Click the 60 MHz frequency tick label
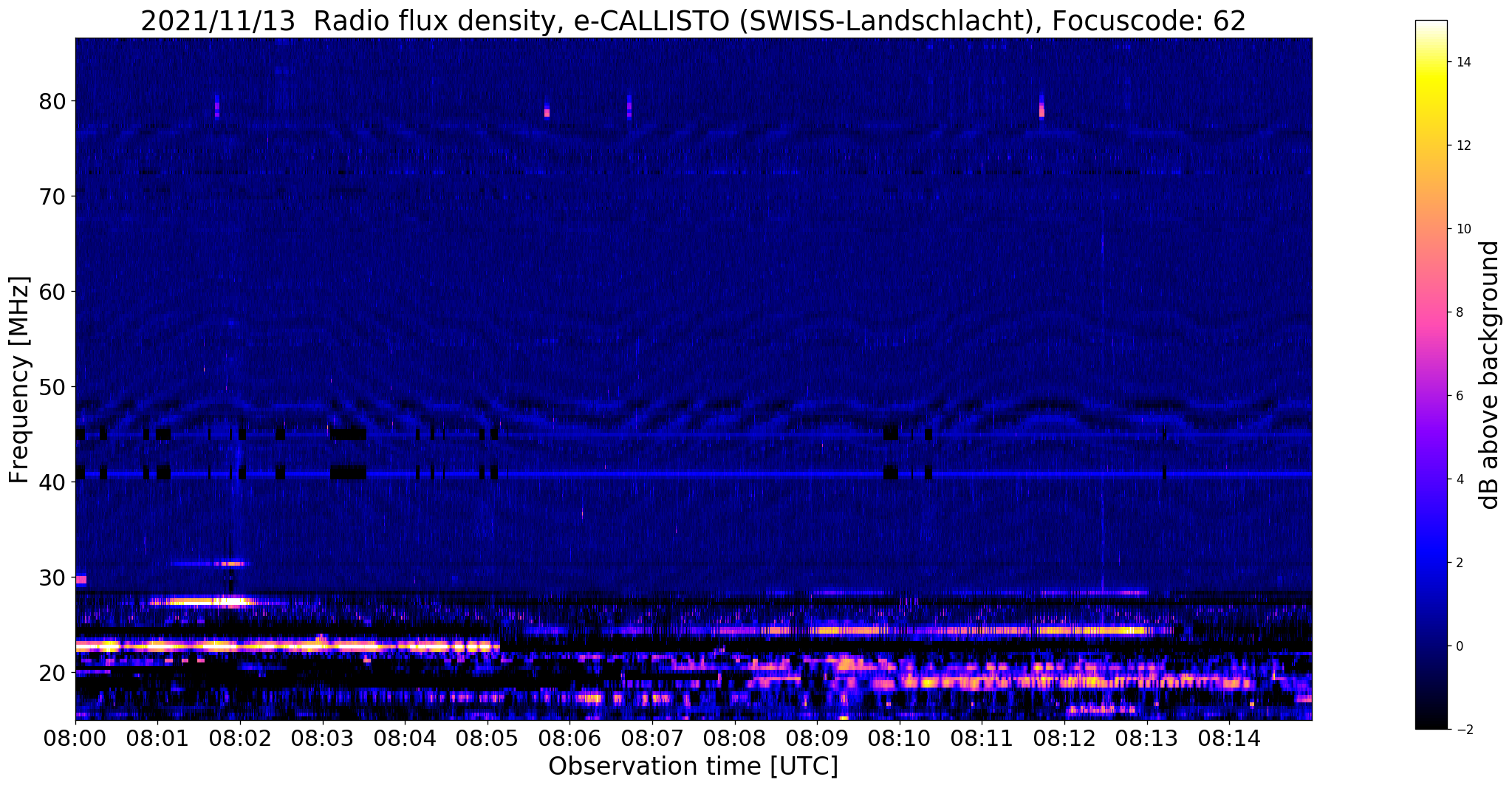This screenshot has width=1512, height=788. pos(52,292)
